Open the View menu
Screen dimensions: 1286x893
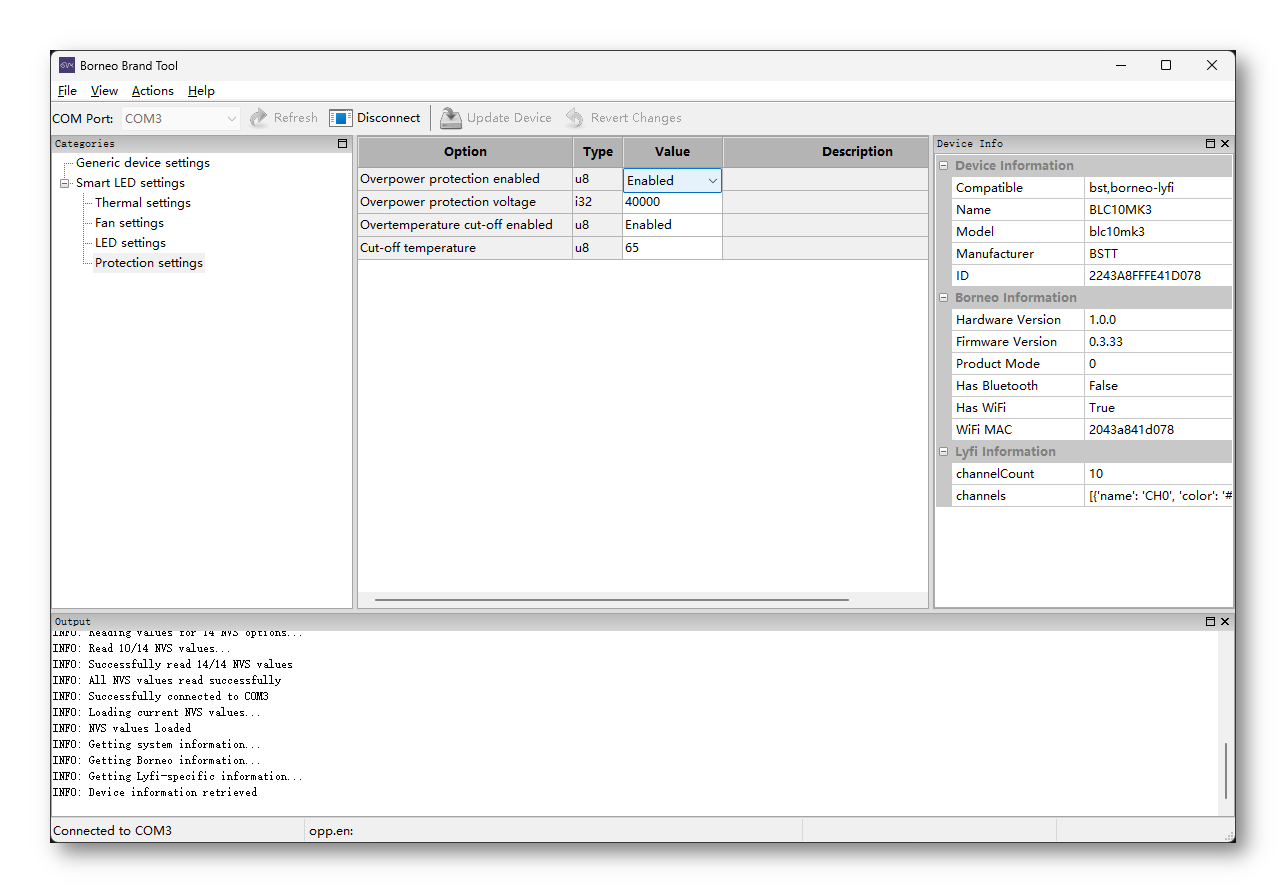tap(104, 91)
